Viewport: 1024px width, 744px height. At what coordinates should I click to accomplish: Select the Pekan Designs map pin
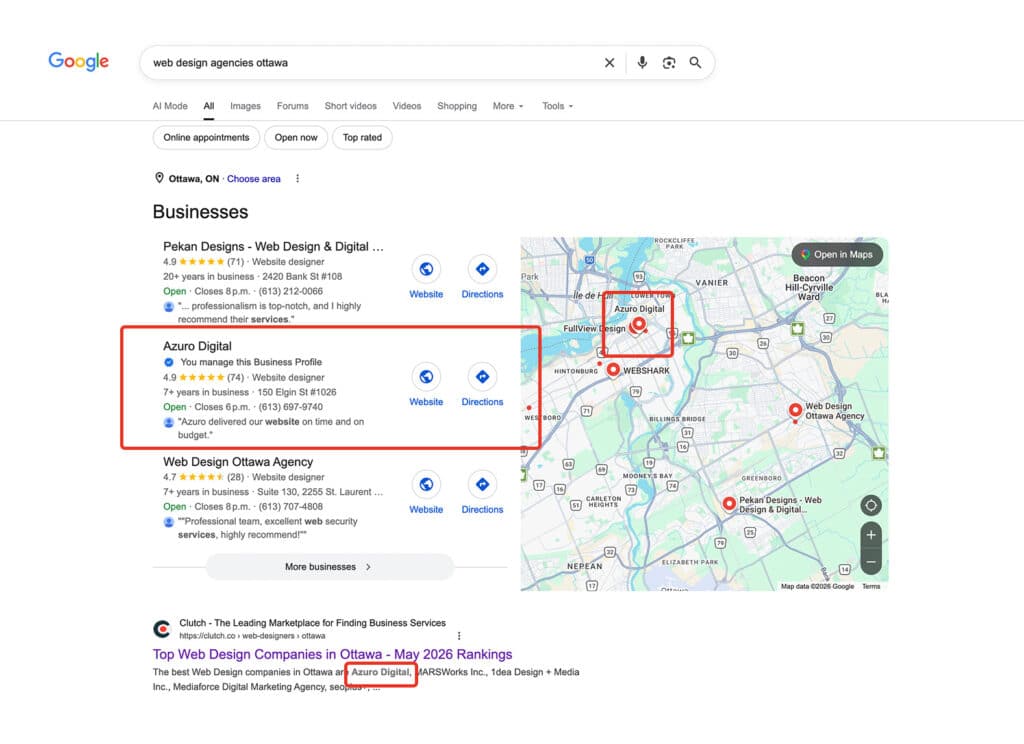point(729,504)
